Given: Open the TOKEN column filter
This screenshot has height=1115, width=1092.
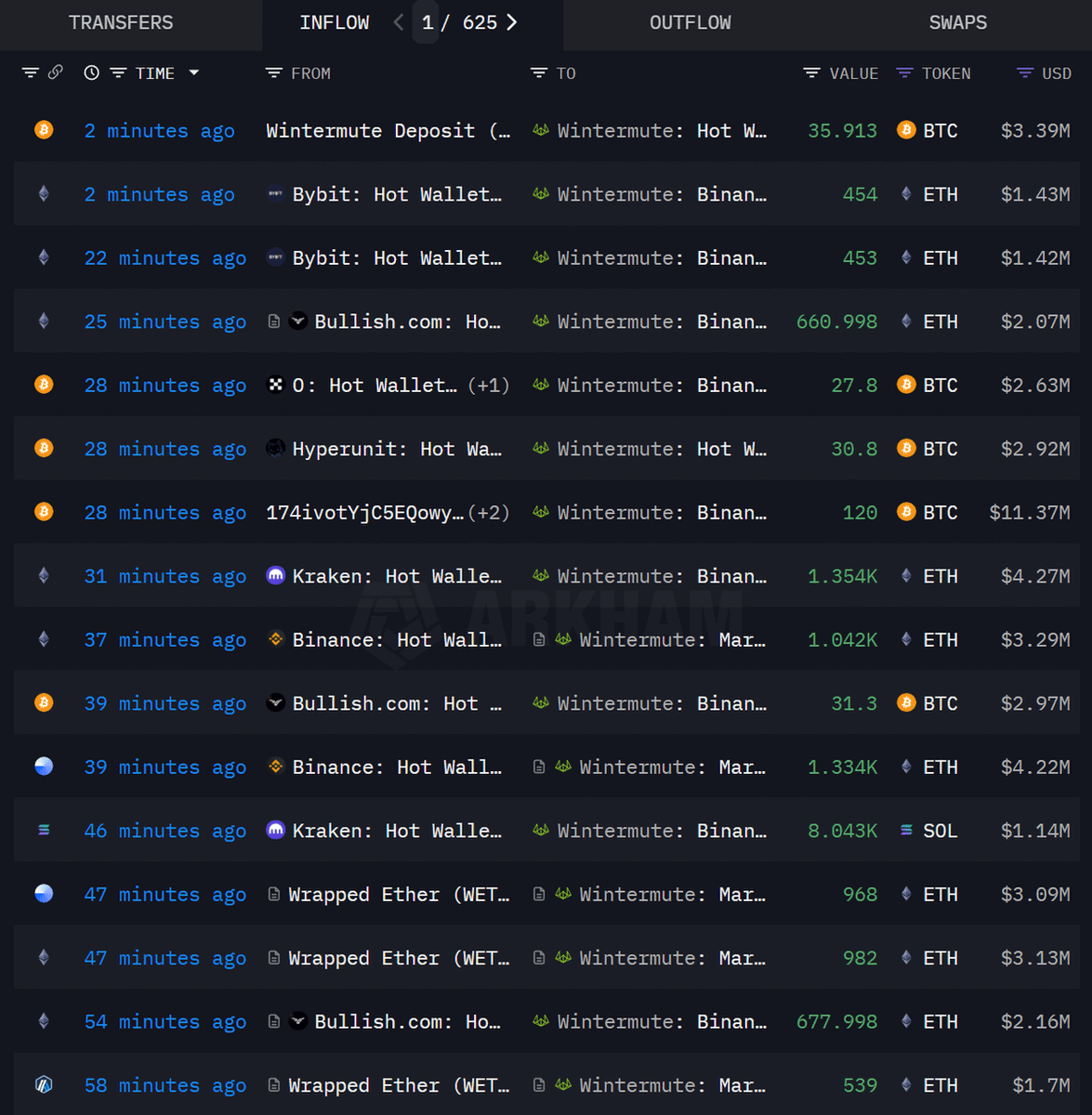Looking at the screenshot, I should [904, 72].
